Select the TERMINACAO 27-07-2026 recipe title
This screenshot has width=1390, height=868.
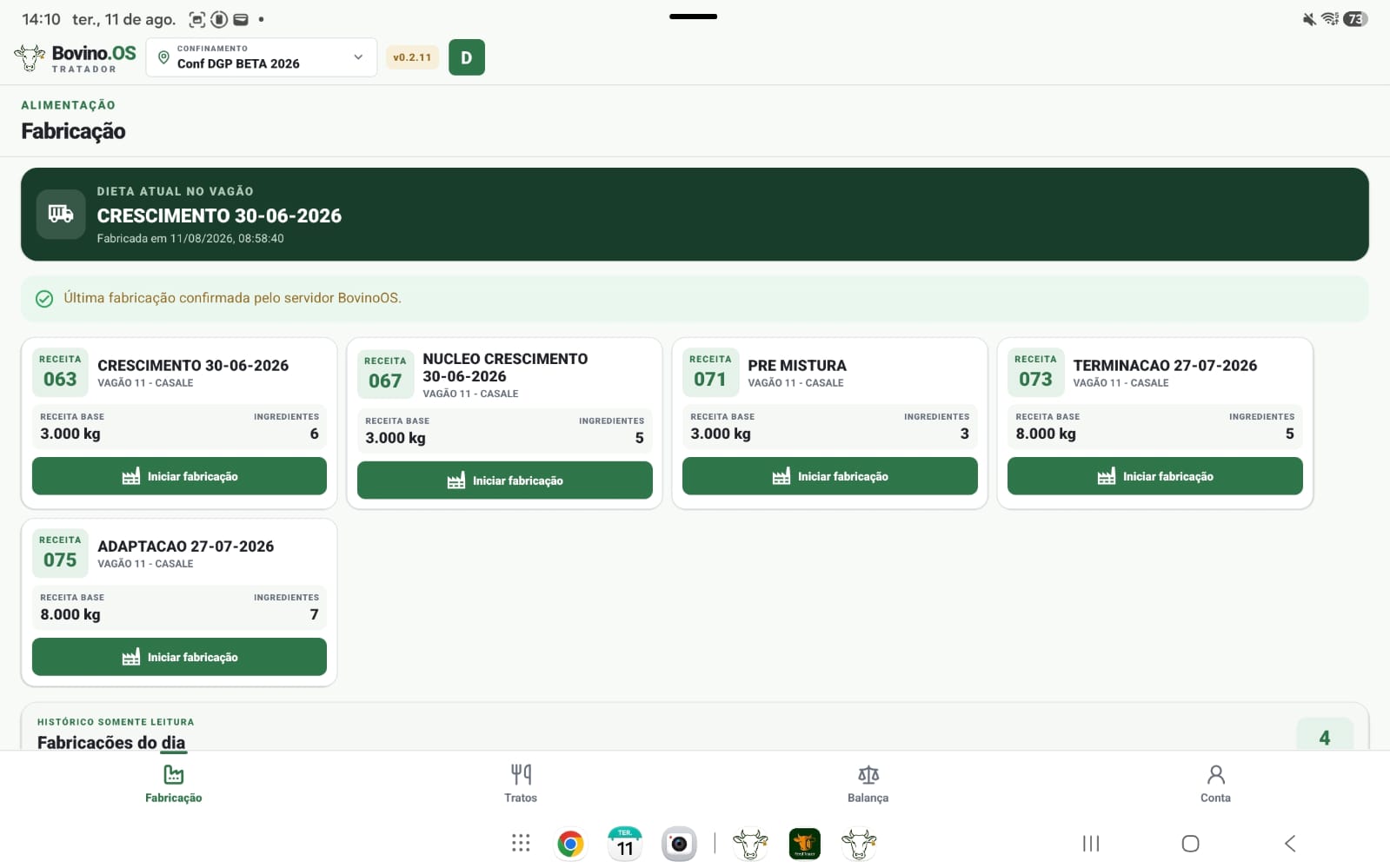point(1165,366)
